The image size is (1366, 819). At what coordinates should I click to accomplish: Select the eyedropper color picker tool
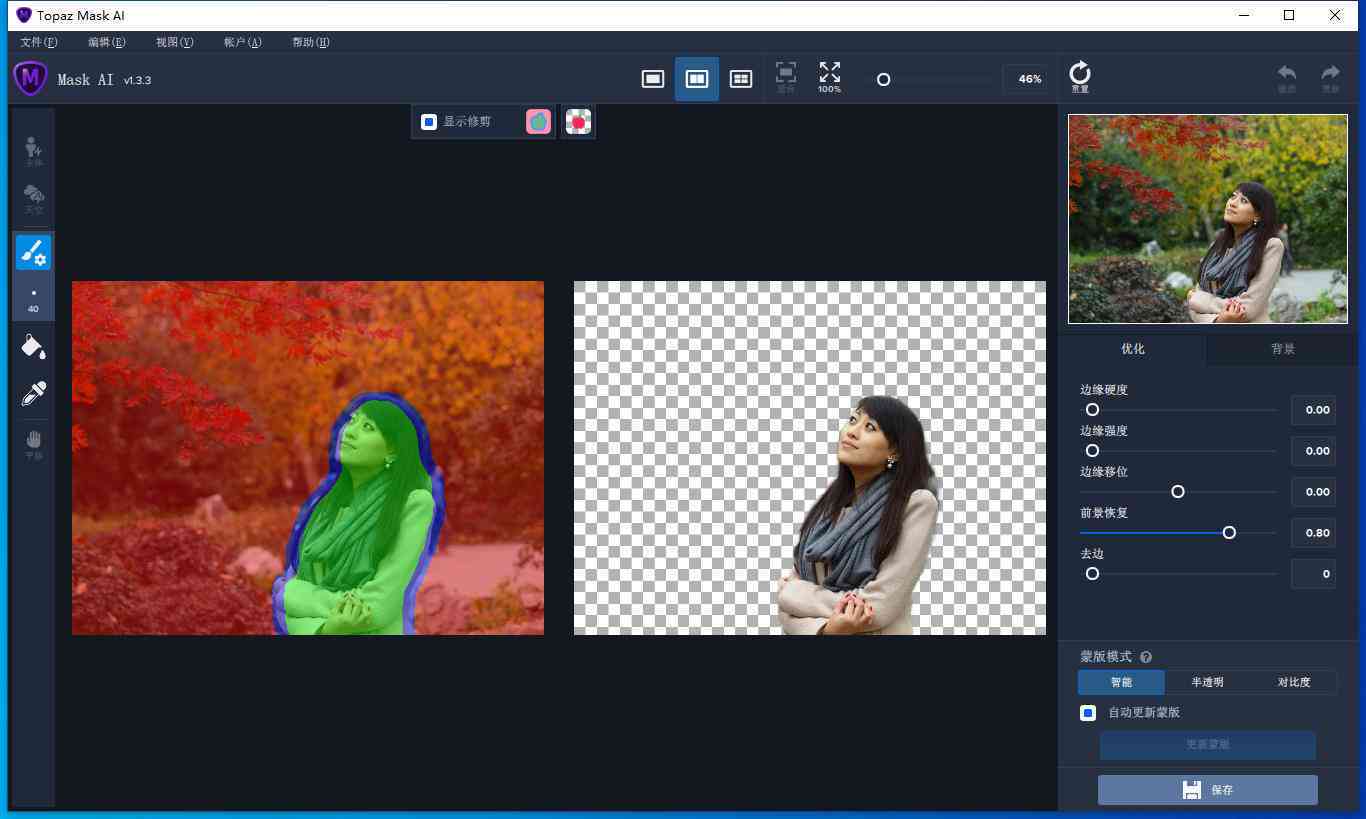[33, 393]
